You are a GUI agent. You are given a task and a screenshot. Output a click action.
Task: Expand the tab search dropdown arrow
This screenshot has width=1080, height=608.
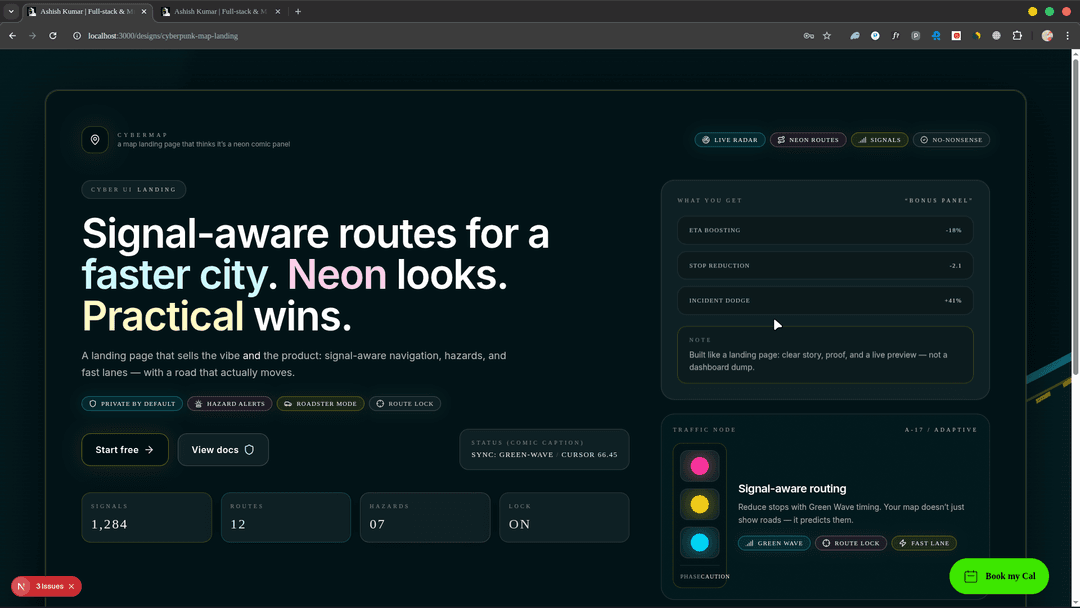(x=10, y=11)
